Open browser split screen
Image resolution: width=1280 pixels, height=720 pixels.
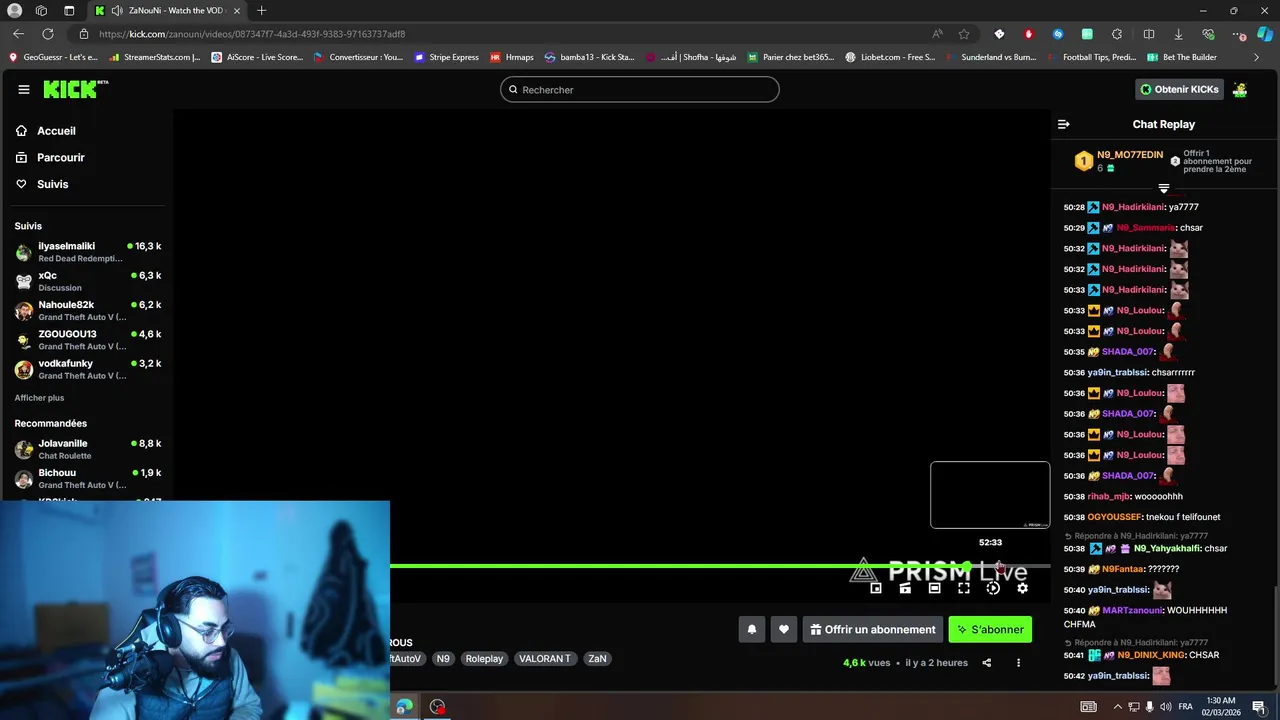tap(1149, 33)
